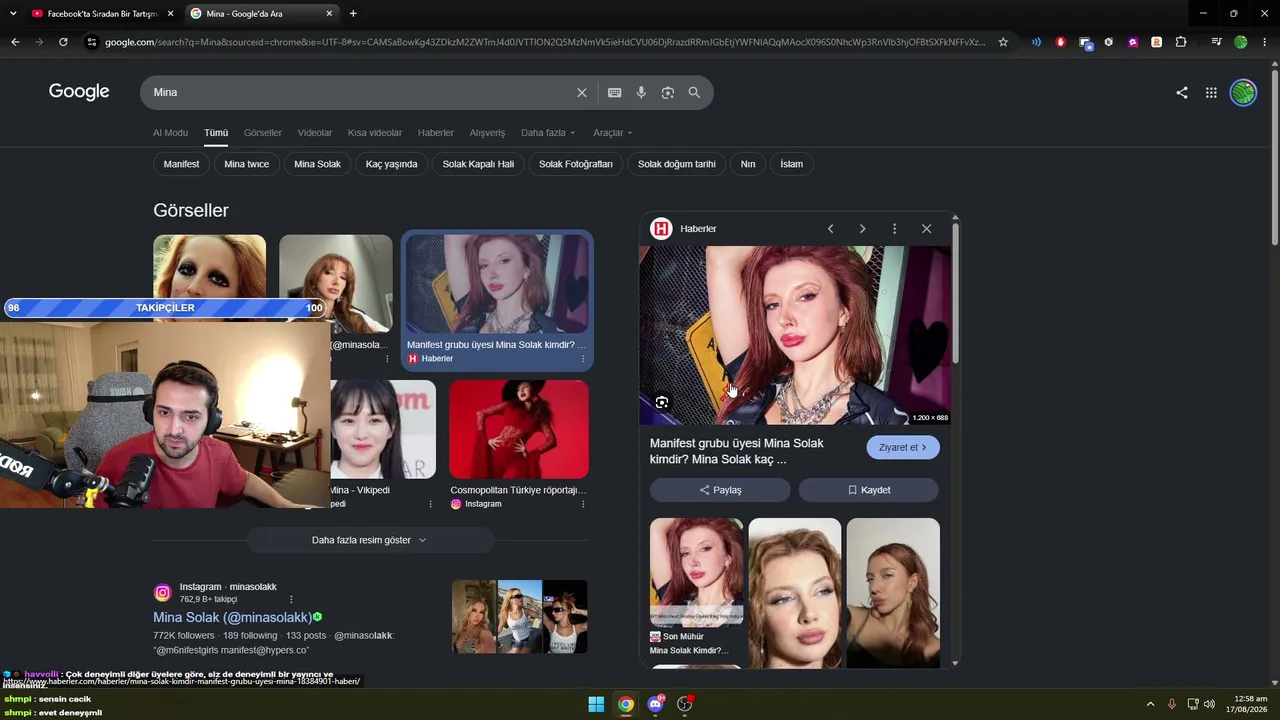Viewport: 1280px width, 720px height.
Task: Select the Solak doğum tarihi chip
Action: point(677,164)
